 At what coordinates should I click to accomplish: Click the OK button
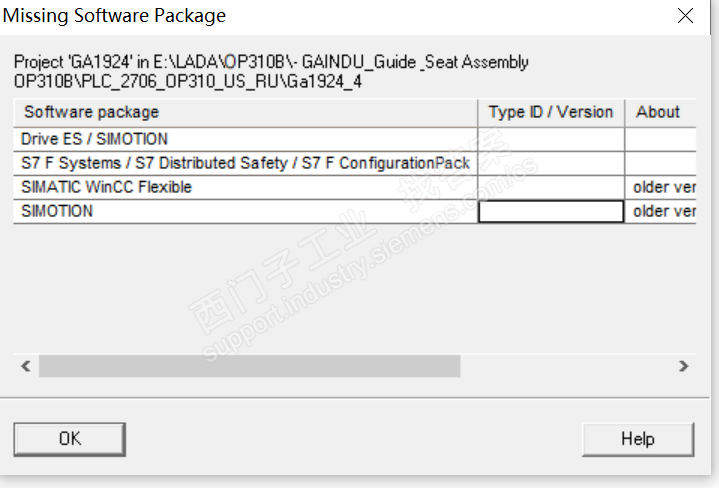pyautogui.click(x=69, y=438)
